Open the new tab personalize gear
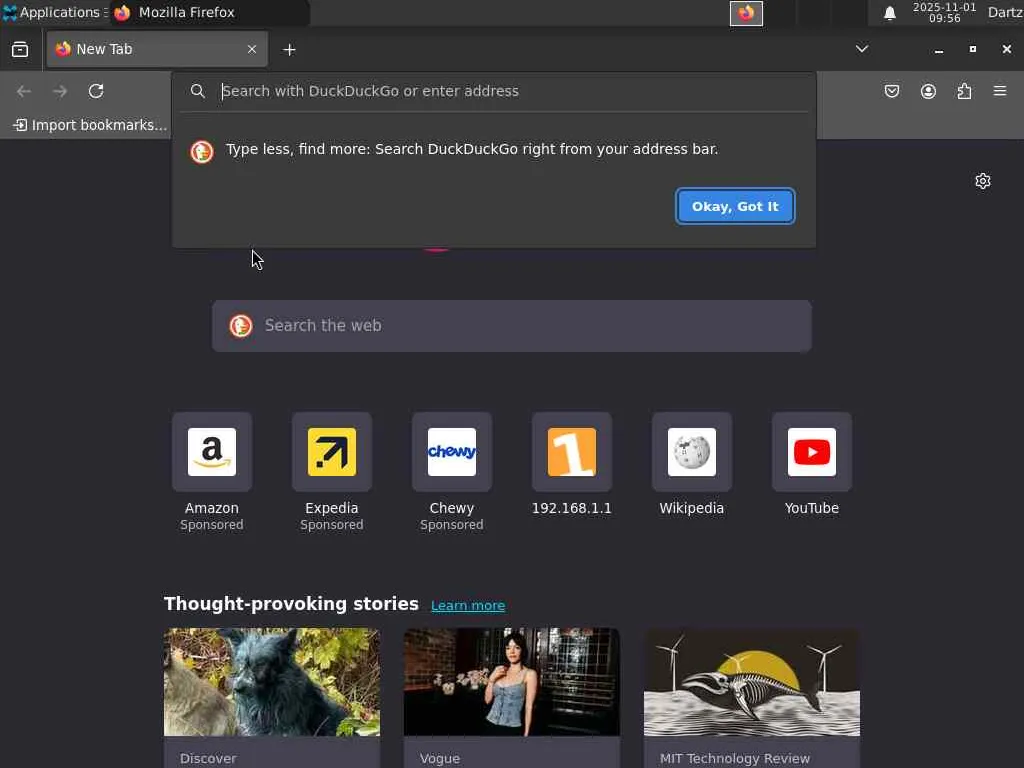Screen dimensions: 1024x768 click(x=983, y=181)
